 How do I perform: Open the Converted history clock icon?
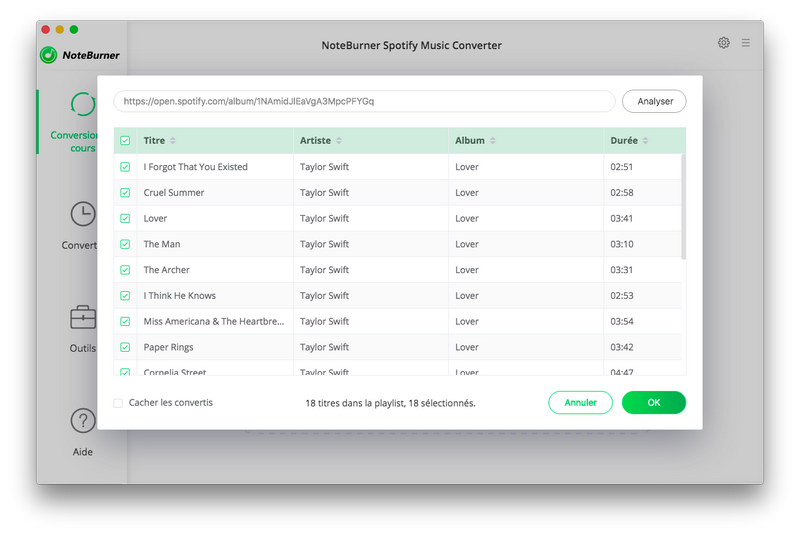83,214
